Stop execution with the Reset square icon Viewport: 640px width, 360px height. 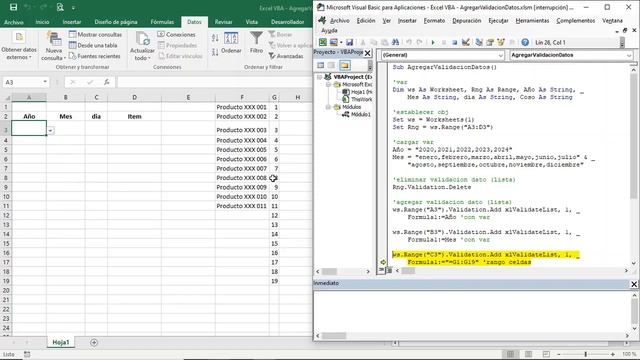click(x=454, y=42)
